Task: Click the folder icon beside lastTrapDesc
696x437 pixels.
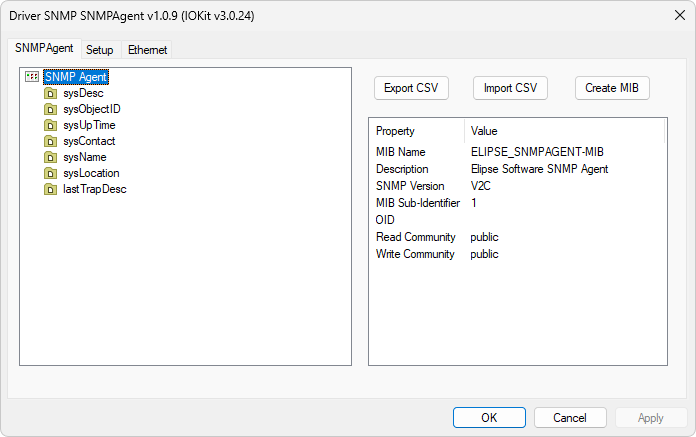Action: coord(51,189)
